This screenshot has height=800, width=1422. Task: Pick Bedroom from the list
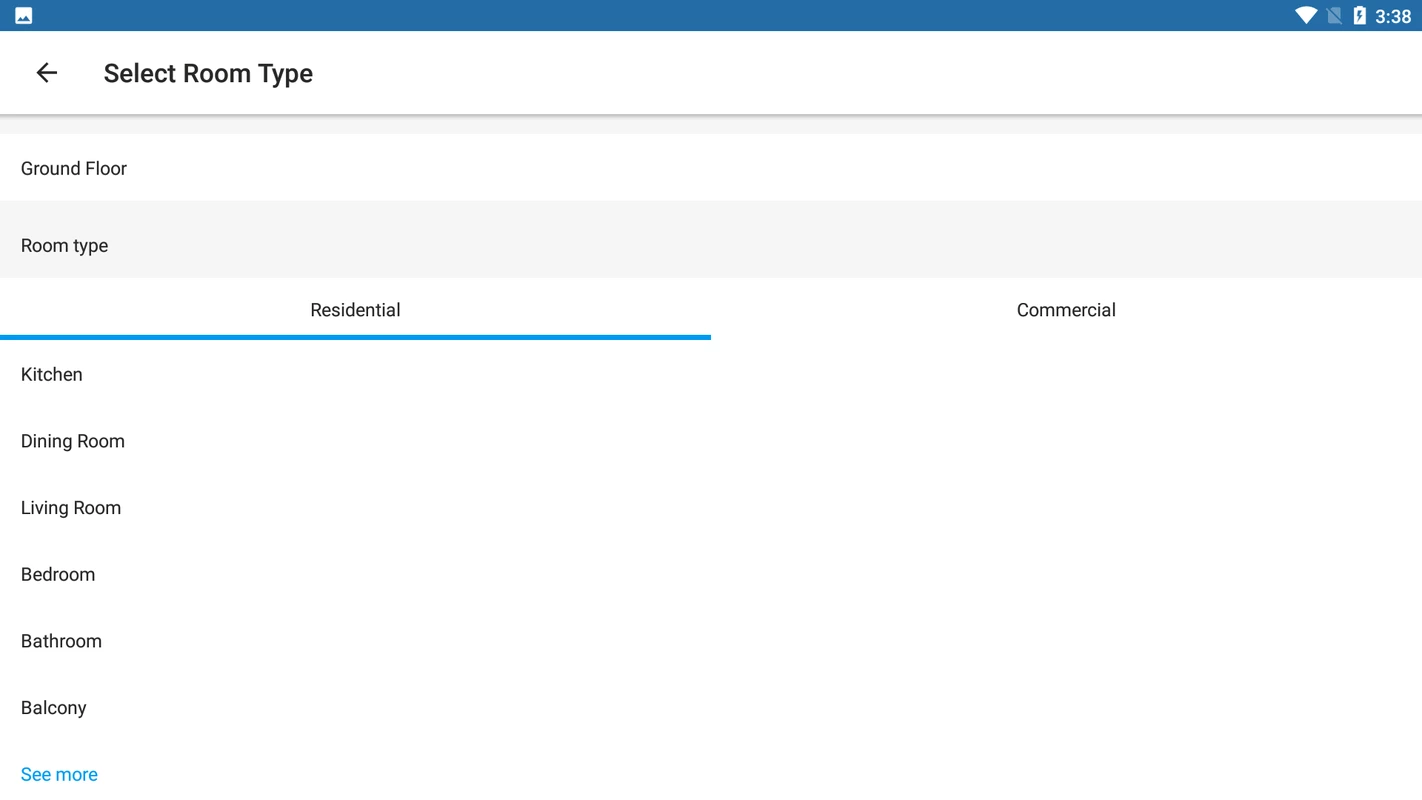(711, 574)
